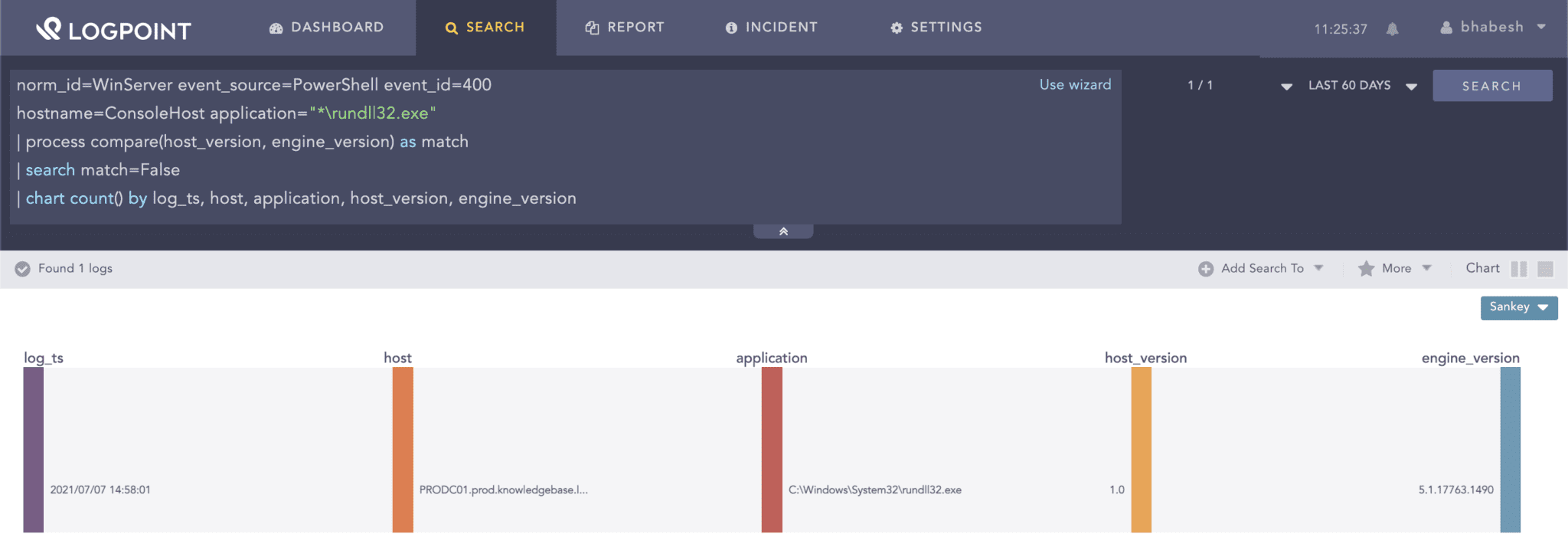Open the Sankey chart type dropdown

[1519, 307]
